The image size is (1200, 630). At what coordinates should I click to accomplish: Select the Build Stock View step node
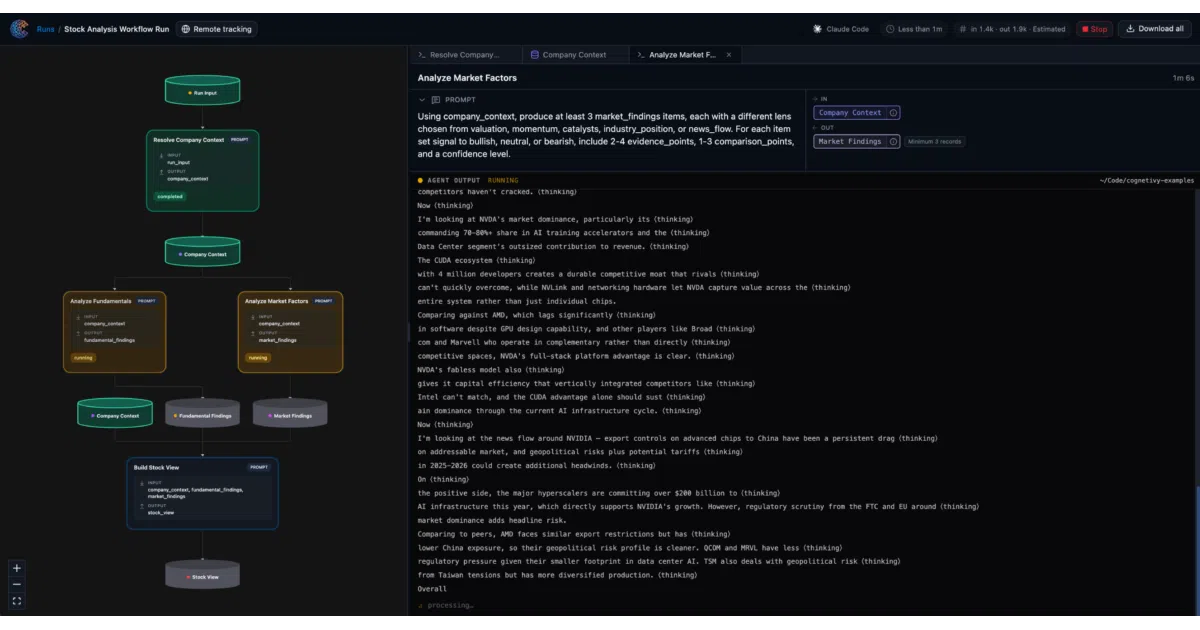(202, 493)
